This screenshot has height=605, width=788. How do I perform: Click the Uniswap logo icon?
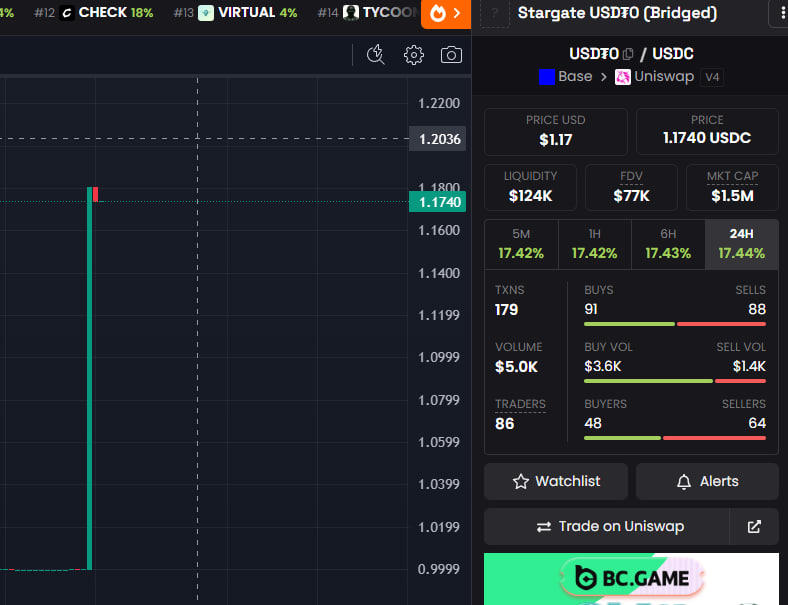623,77
